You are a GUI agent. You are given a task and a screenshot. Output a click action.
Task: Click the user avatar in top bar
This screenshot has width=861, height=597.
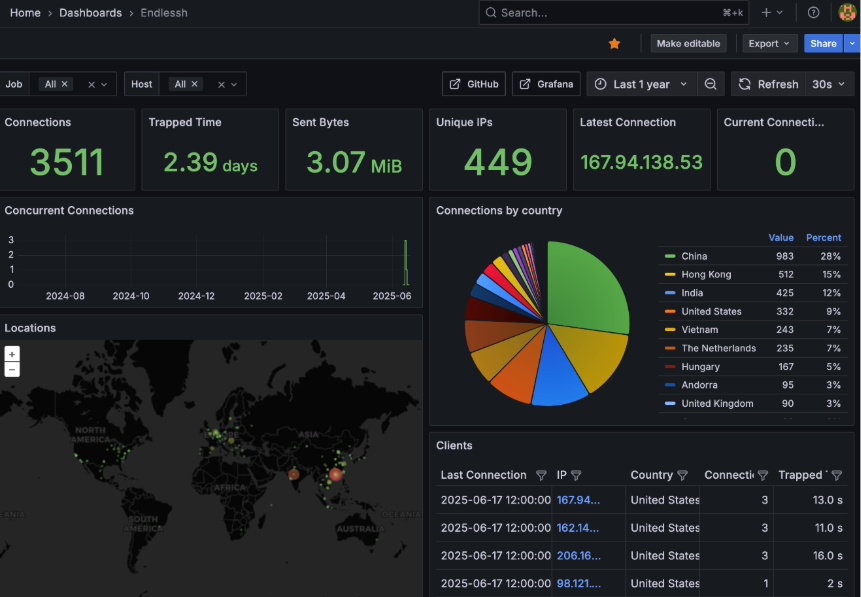click(847, 13)
